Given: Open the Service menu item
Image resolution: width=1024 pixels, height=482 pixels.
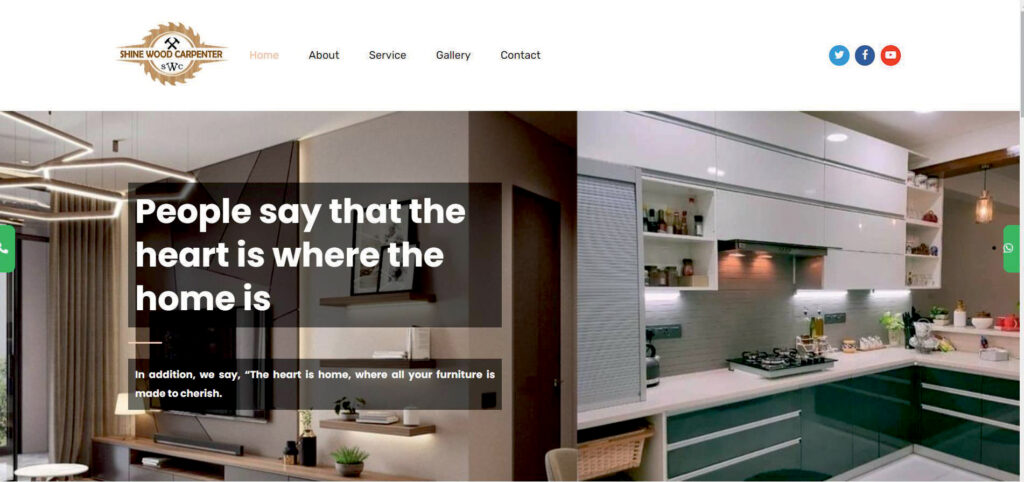Looking at the screenshot, I should point(387,56).
